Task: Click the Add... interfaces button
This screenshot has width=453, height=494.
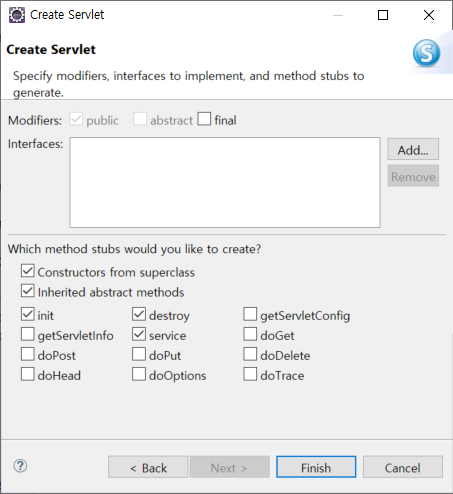Action: 413,149
